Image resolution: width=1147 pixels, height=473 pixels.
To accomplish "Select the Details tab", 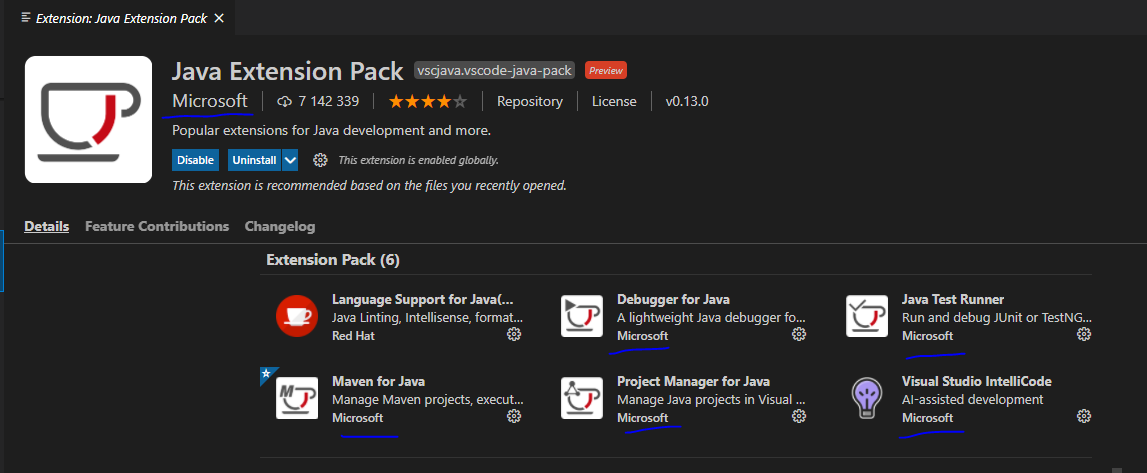I will [x=47, y=227].
